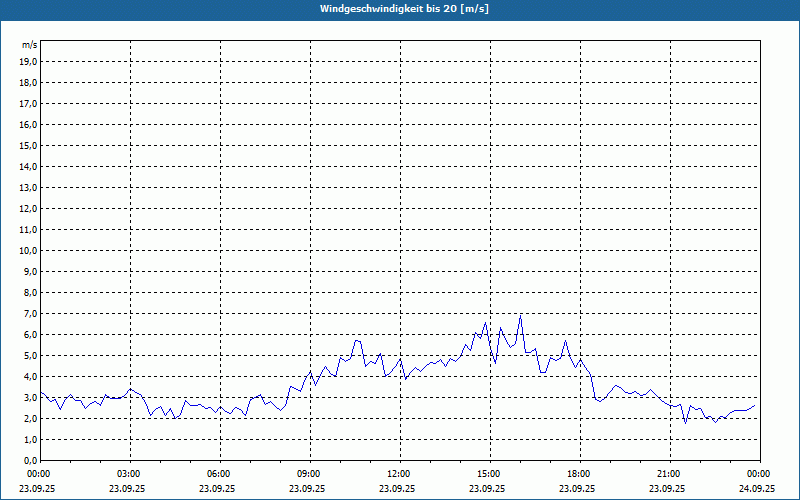Click the highest wind speed peak after 15:00
800x500 pixels.
(x=520, y=315)
